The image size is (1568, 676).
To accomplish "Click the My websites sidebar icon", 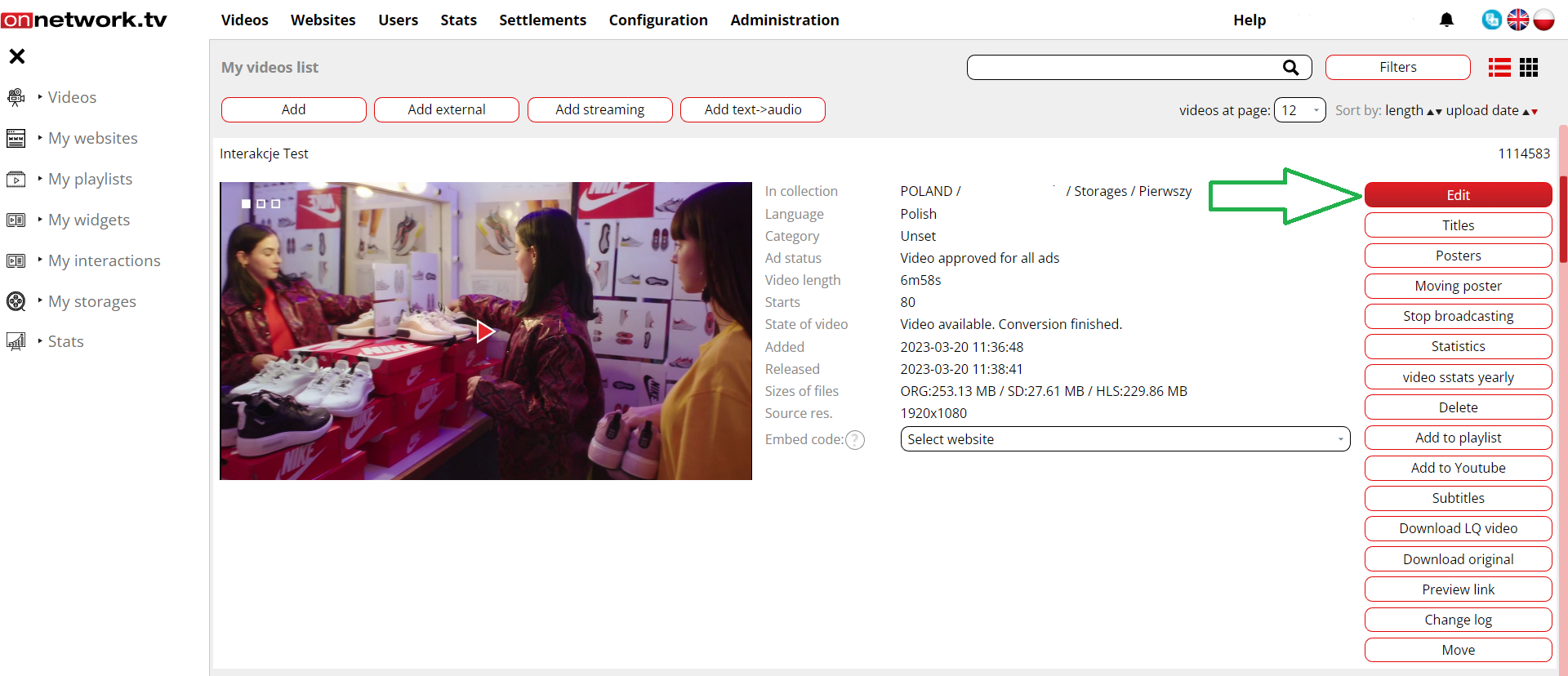I will coord(16,138).
